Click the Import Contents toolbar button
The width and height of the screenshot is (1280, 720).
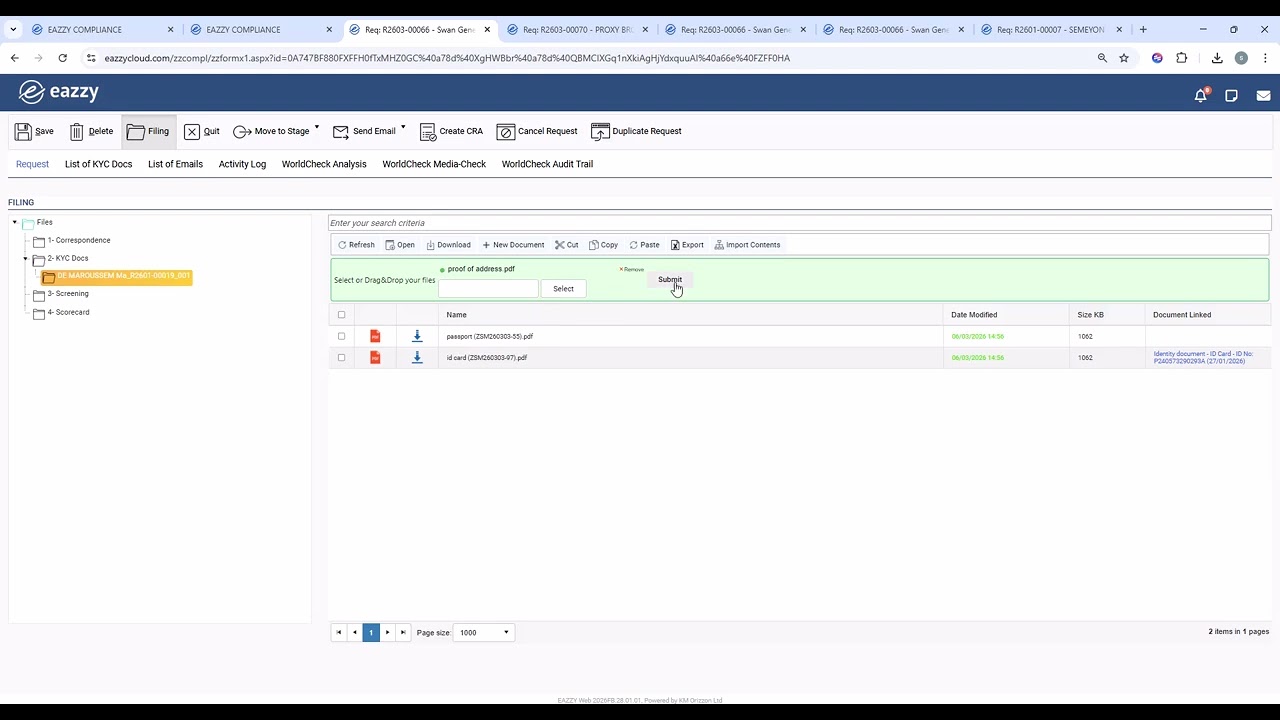pyautogui.click(x=747, y=245)
